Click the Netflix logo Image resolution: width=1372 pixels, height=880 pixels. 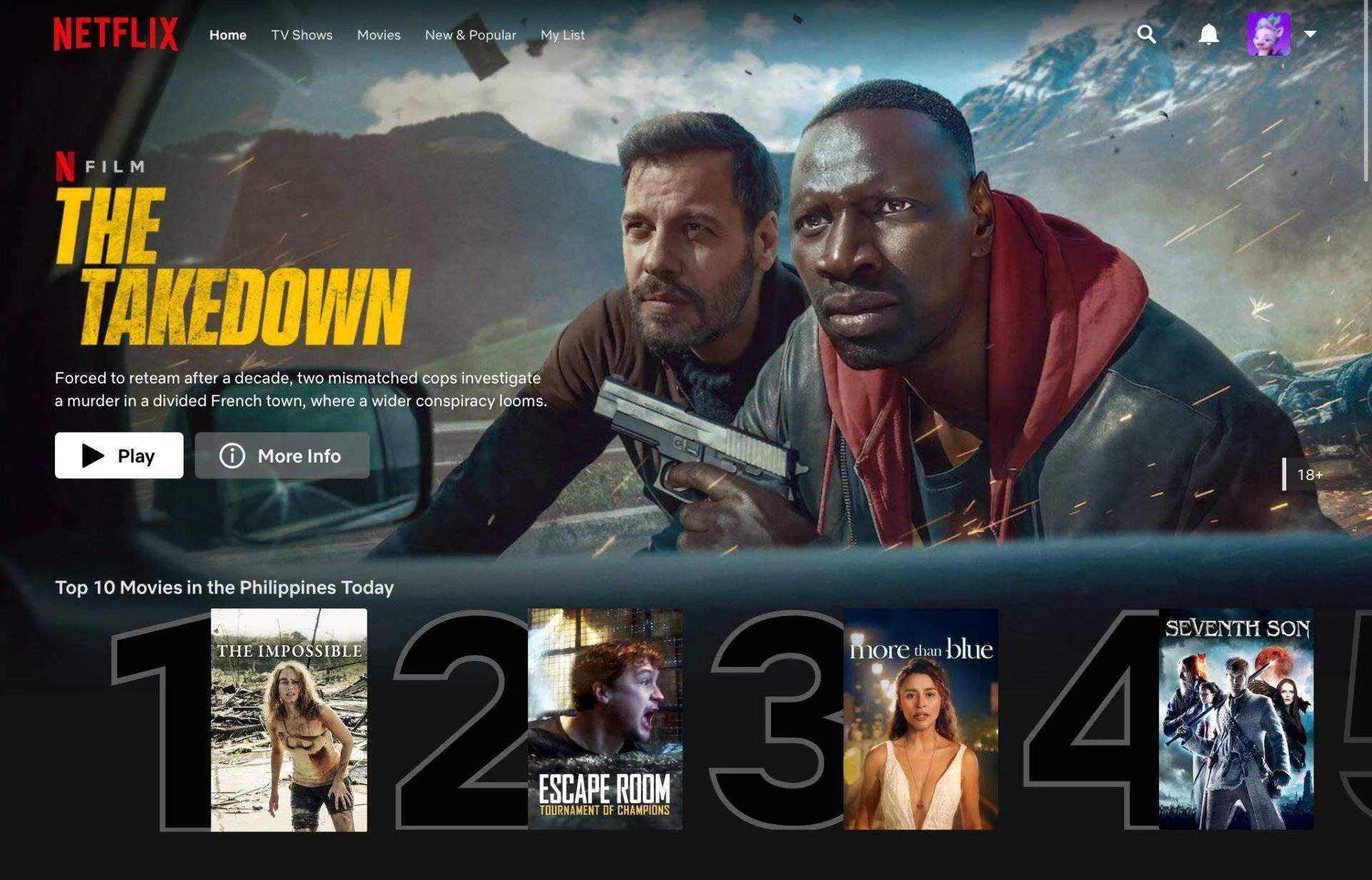(116, 34)
